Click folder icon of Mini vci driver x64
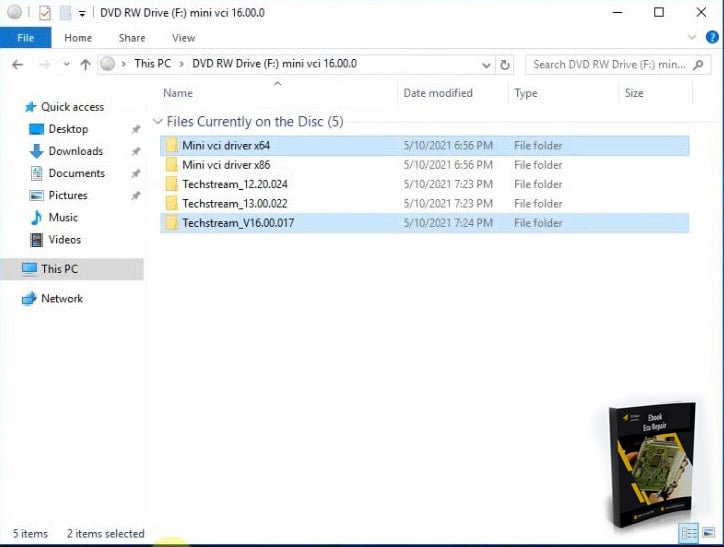Viewport: 724px width, 547px height. click(x=171, y=145)
